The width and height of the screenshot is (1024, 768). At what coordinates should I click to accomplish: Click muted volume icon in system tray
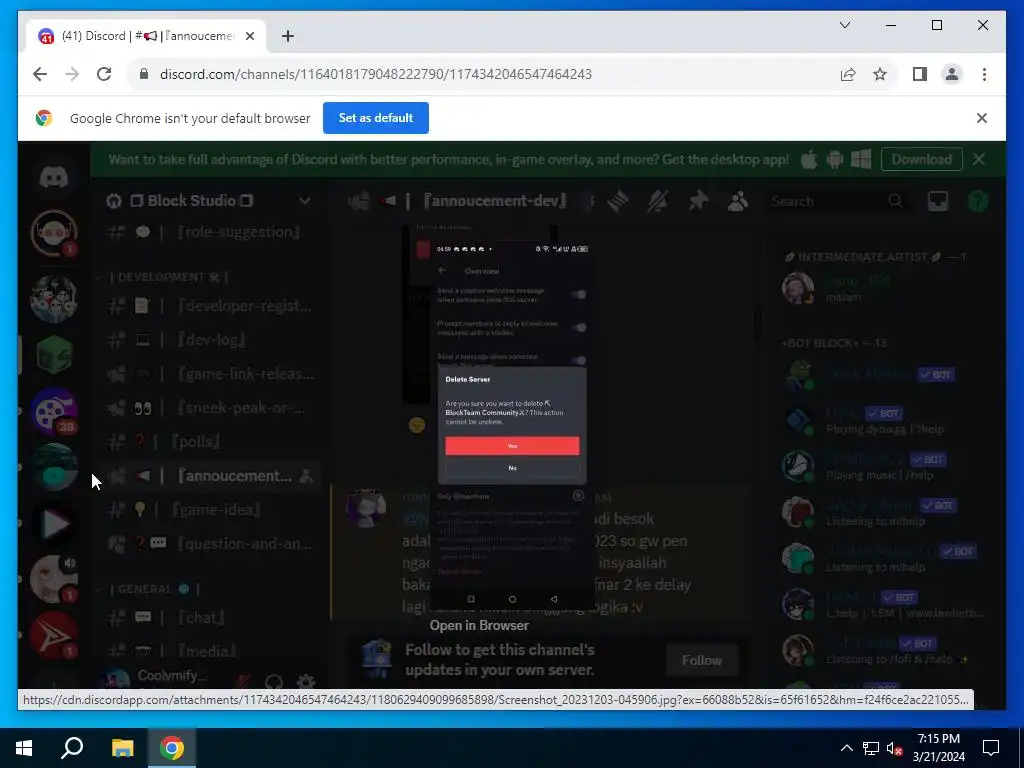point(895,748)
